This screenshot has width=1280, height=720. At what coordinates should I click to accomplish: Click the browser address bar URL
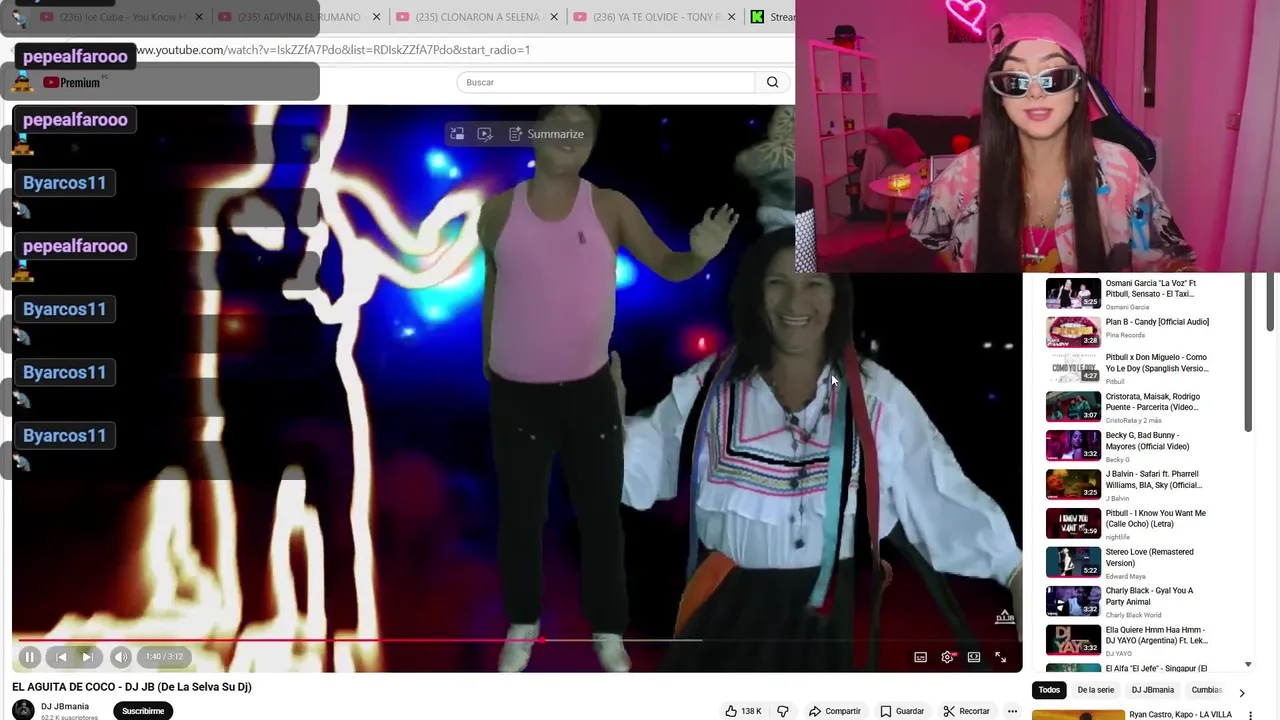coord(334,50)
